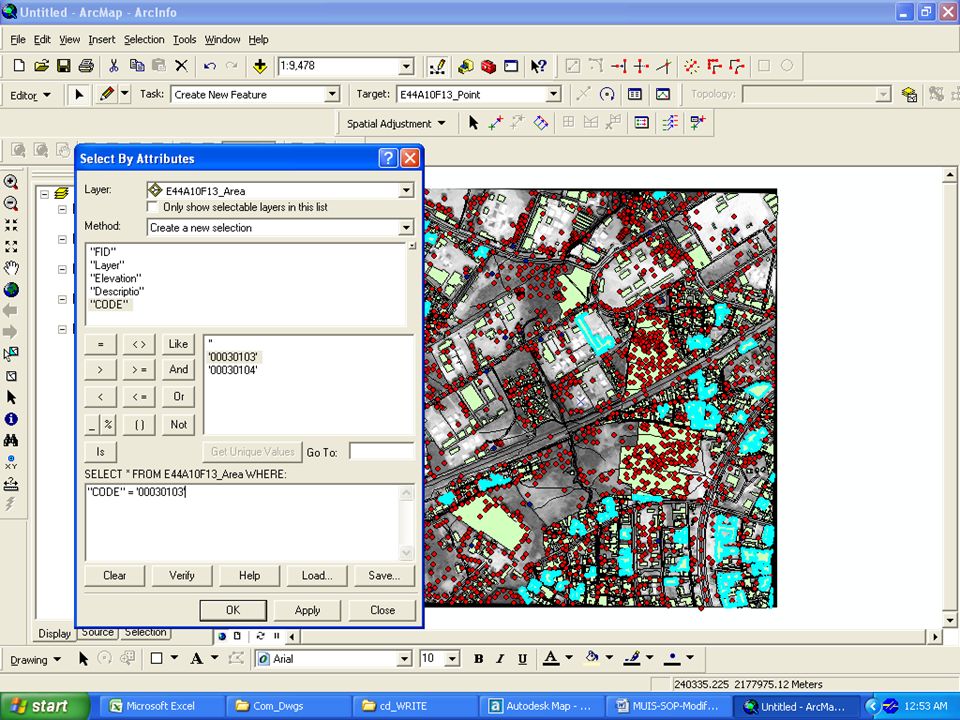Select the Edit Tool arrow

click(x=79, y=95)
